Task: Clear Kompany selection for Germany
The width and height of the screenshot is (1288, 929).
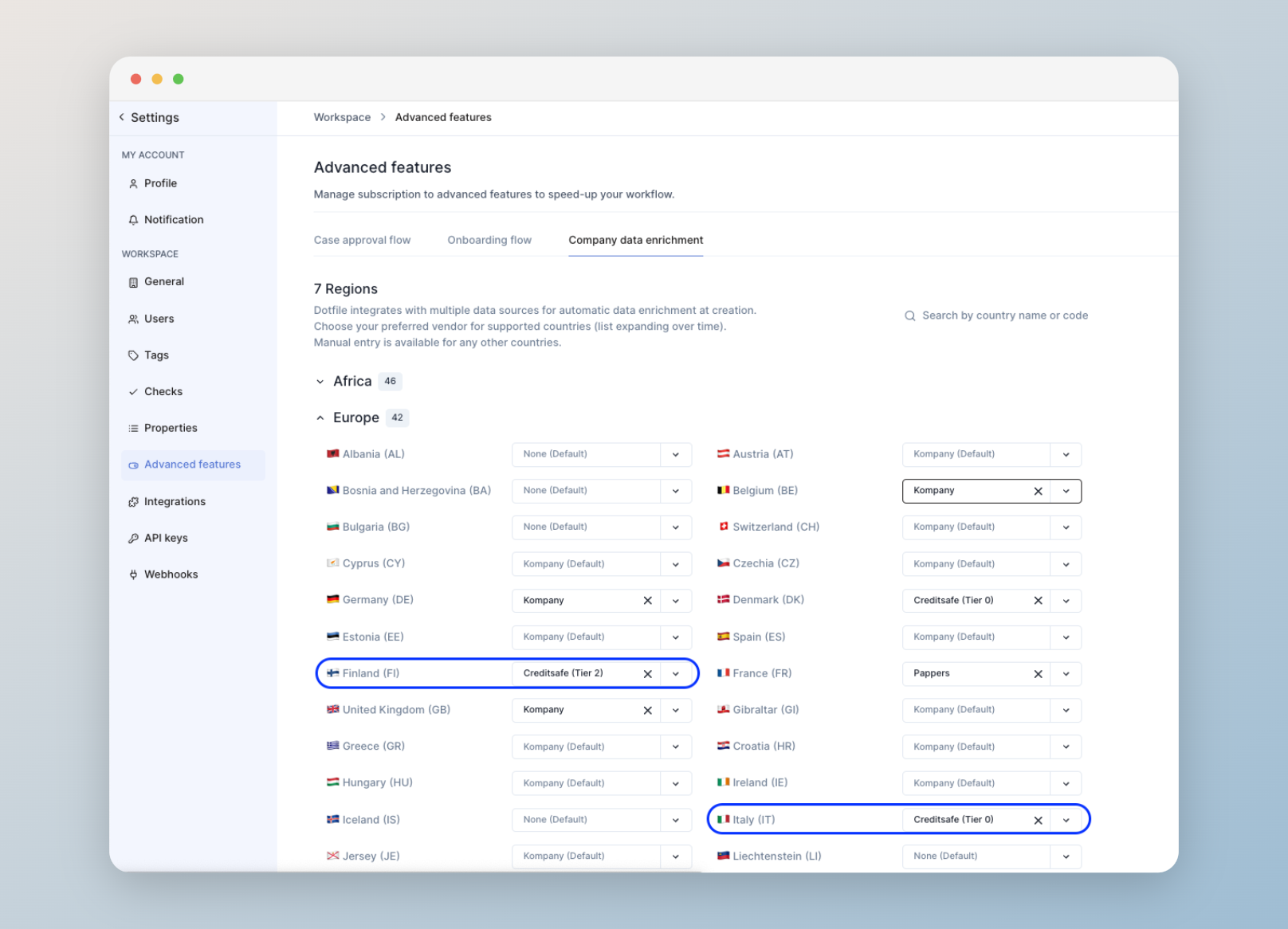Action: pos(647,601)
